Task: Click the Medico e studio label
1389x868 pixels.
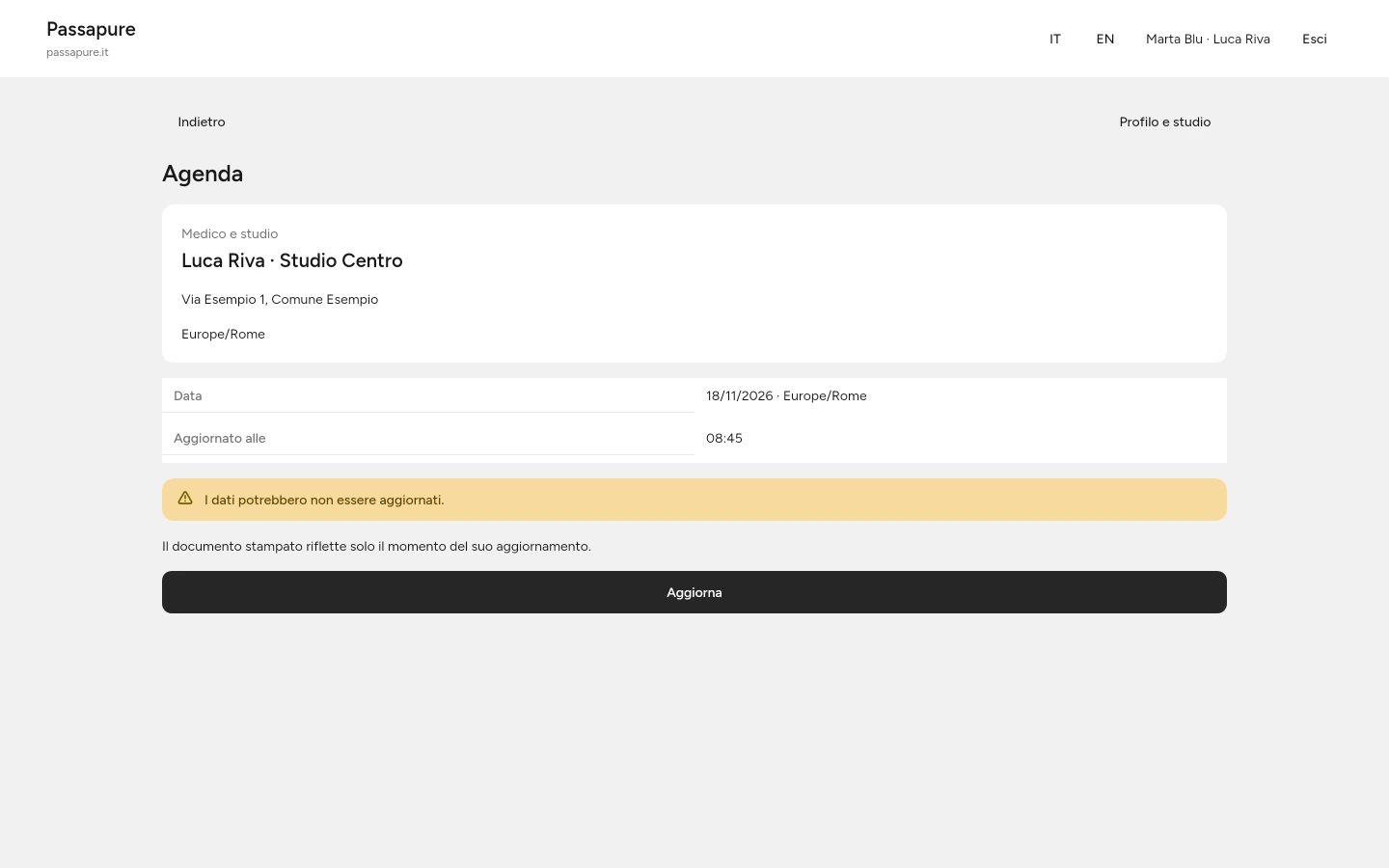Action: (230, 233)
